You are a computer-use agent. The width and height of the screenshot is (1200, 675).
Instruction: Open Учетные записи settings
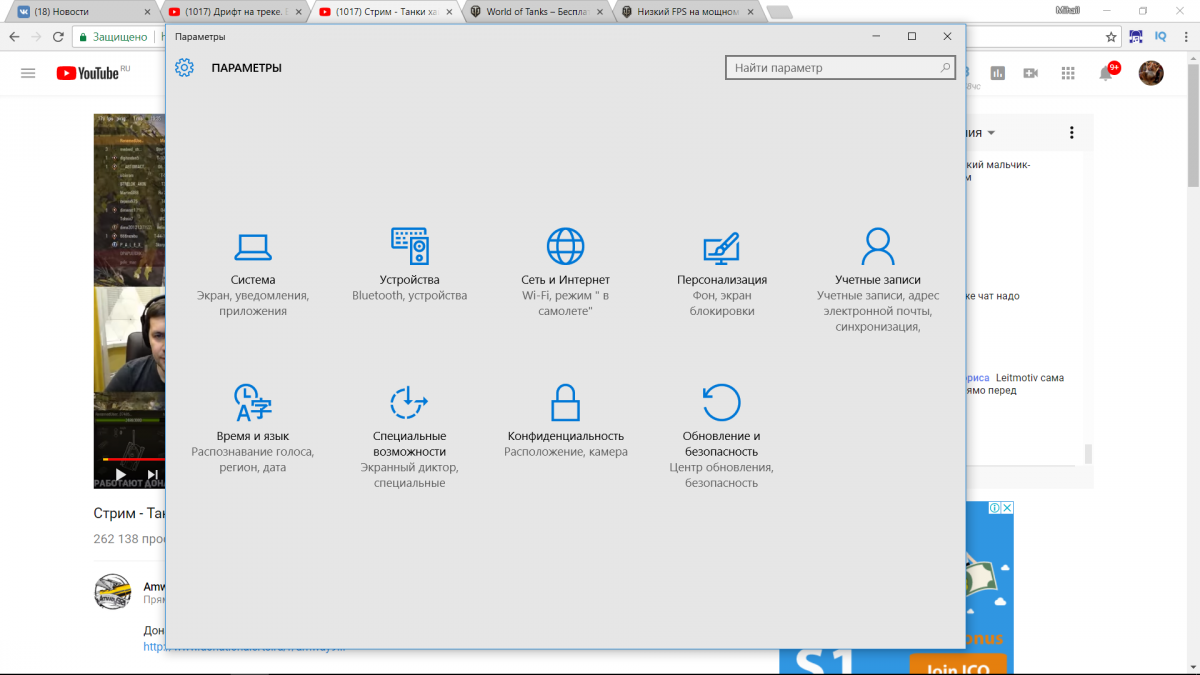[x=877, y=280]
